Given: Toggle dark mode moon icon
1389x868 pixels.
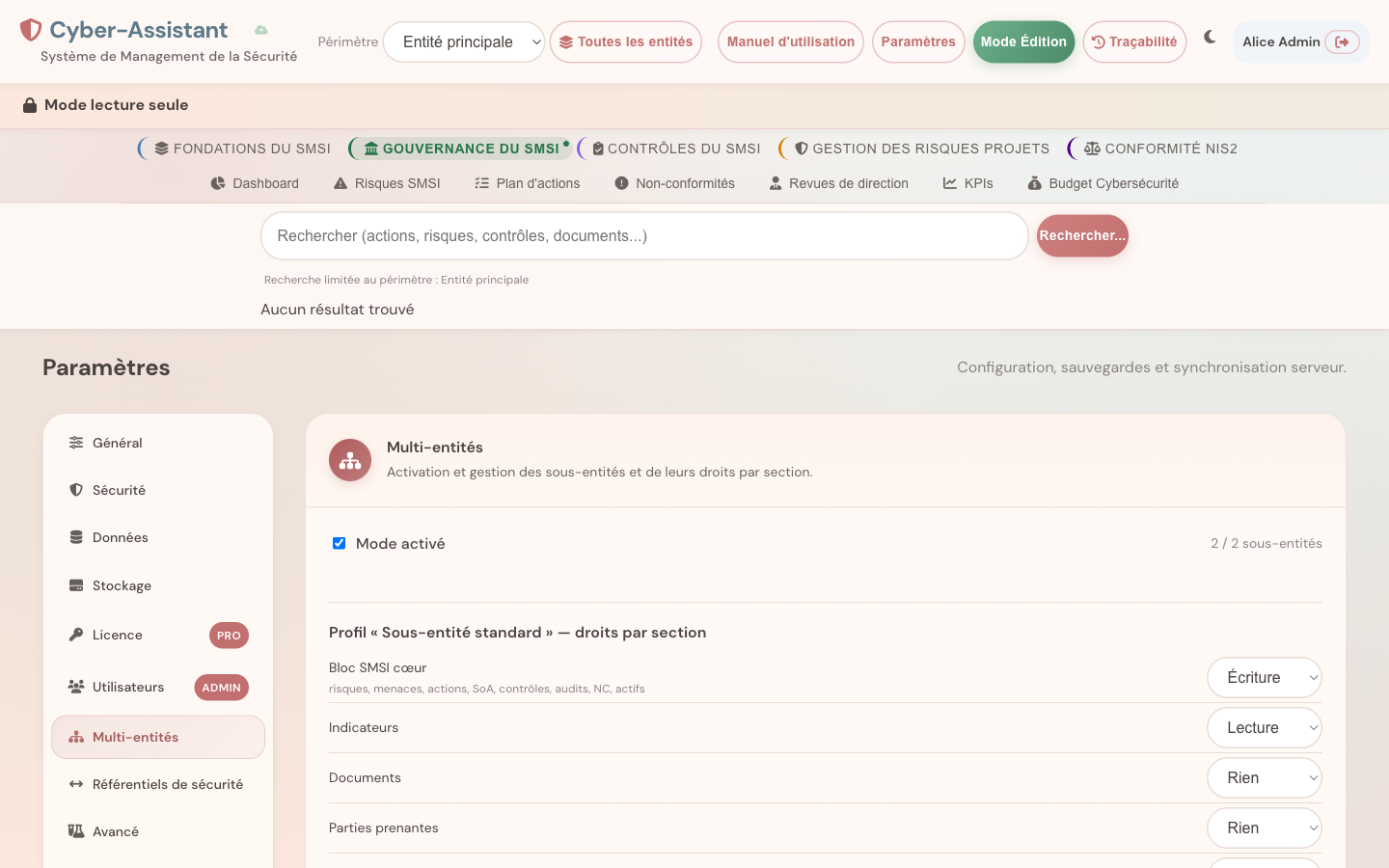Looking at the screenshot, I should tap(1210, 38).
